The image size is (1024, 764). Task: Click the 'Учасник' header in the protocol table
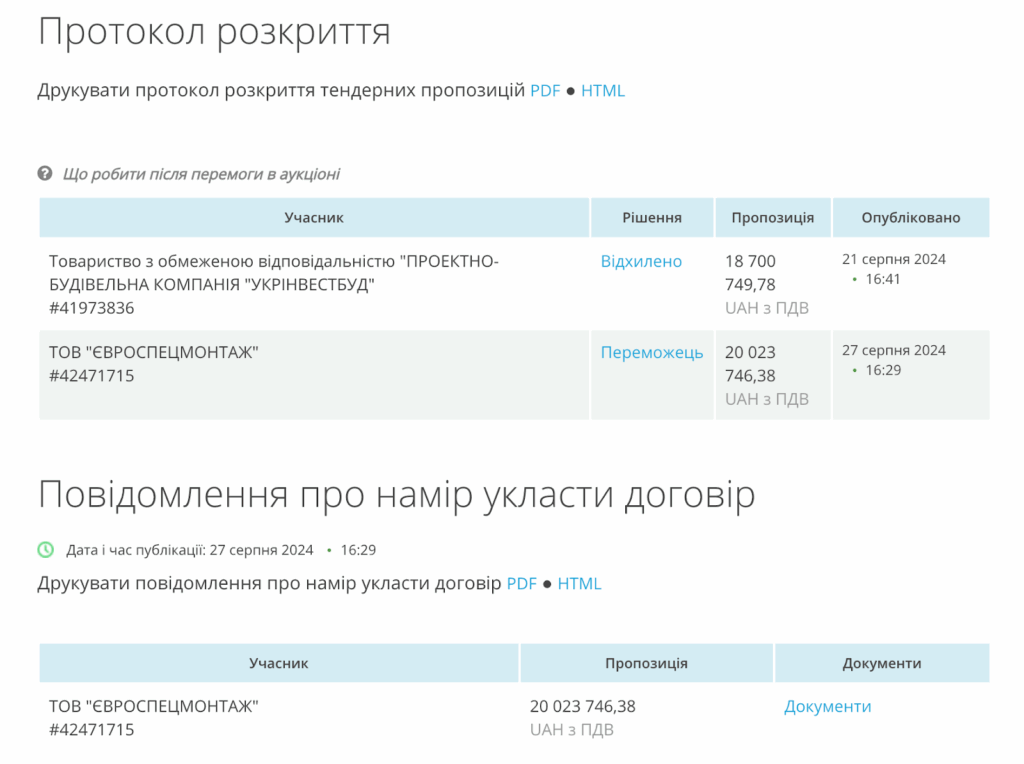(x=313, y=217)
